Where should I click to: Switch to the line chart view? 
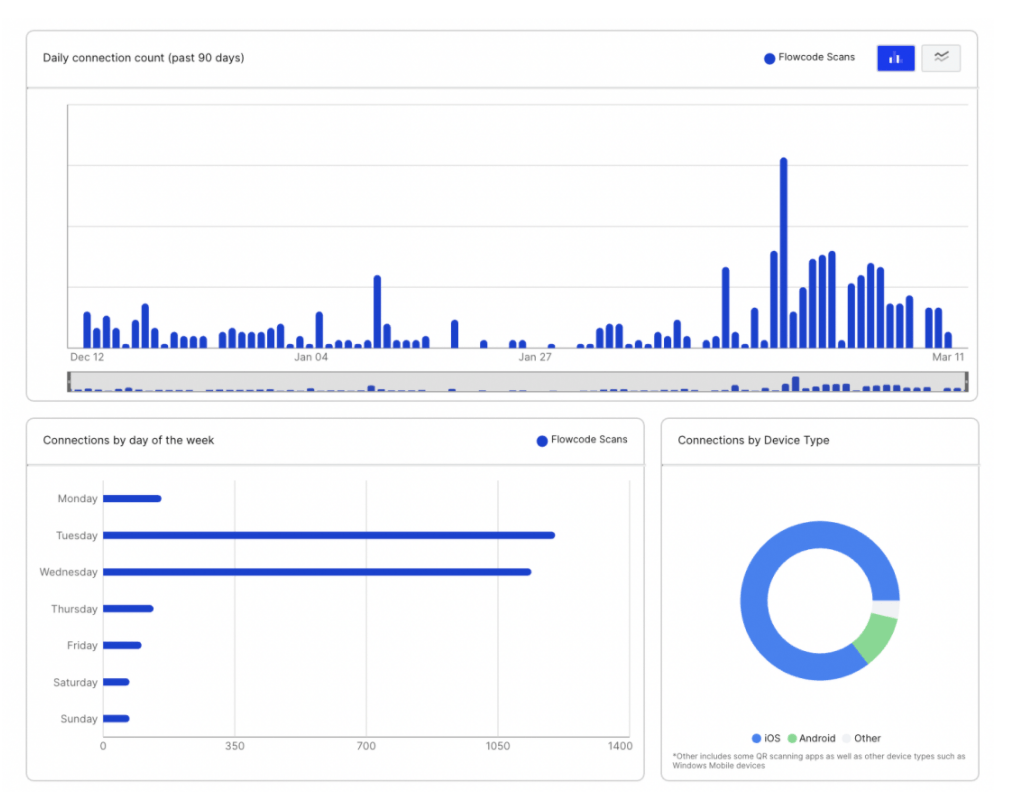(940, 58)
